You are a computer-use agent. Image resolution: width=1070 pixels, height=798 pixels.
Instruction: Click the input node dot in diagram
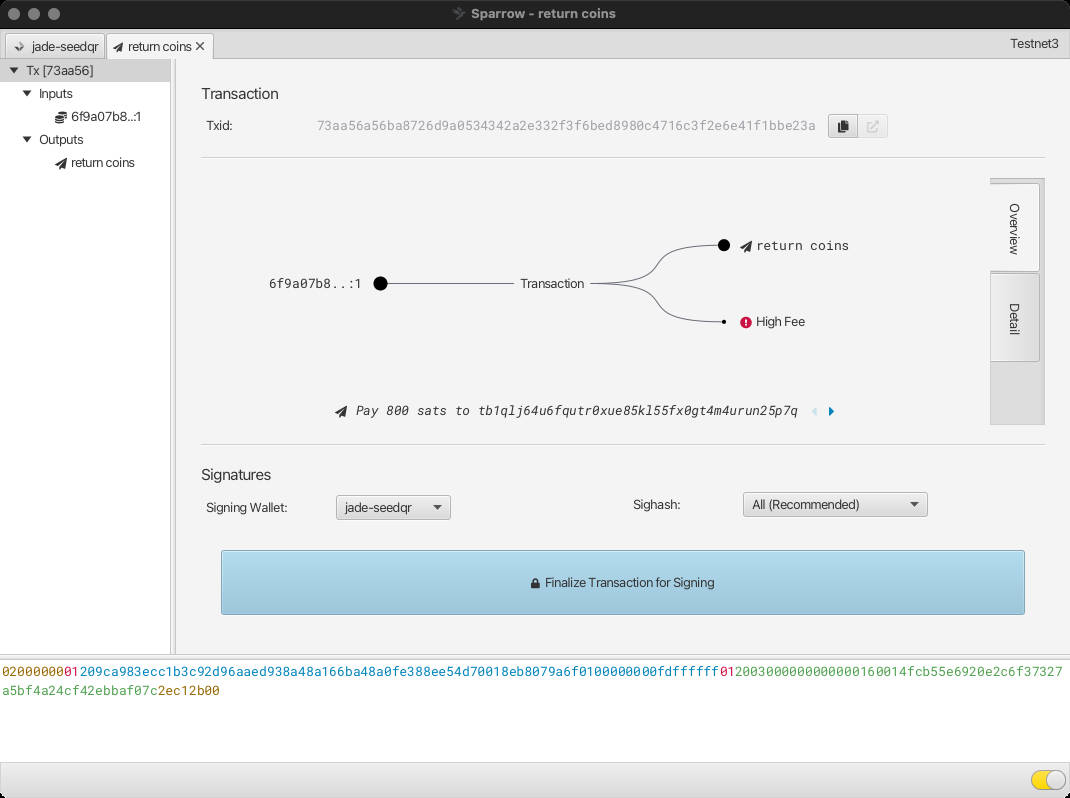381,283
